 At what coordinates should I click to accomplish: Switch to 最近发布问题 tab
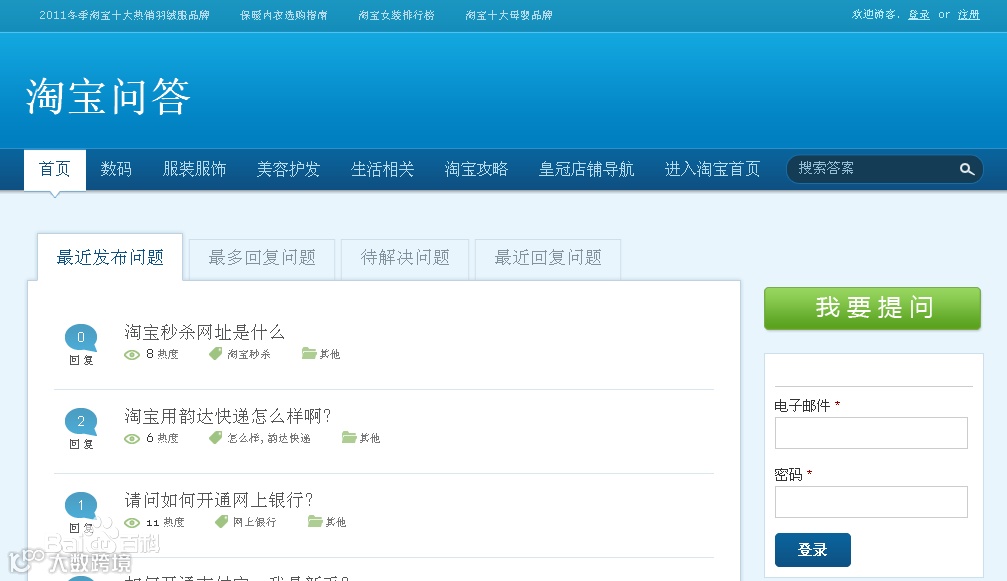tap(110, 257)
